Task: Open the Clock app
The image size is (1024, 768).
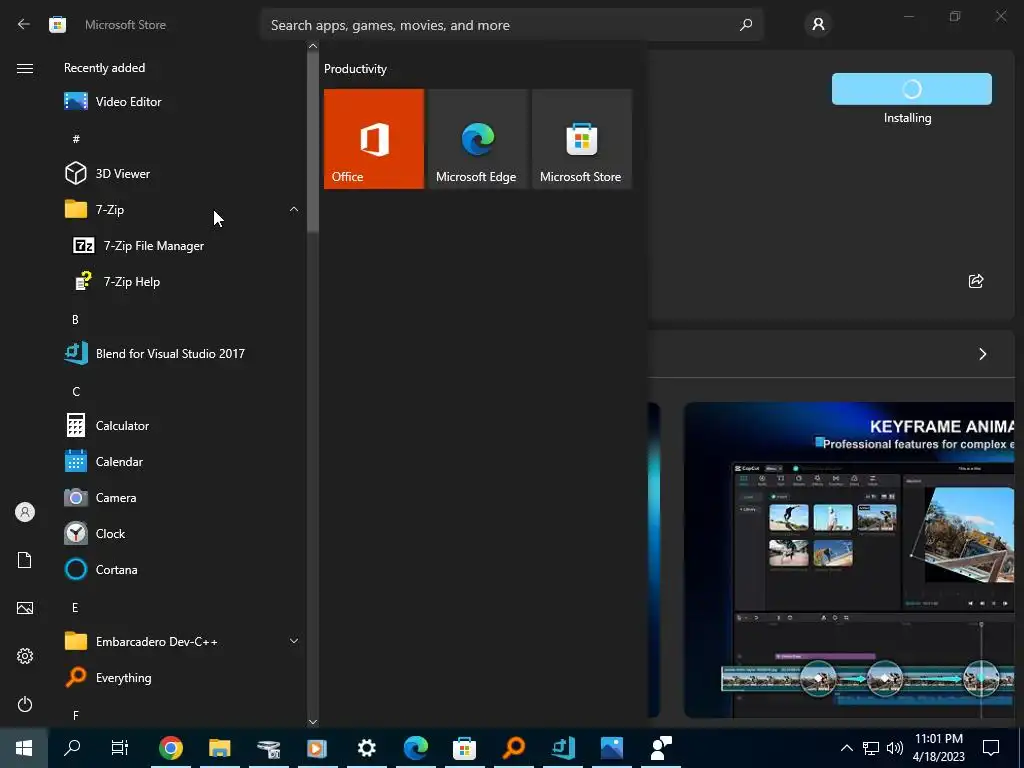Action: (183, 534)
